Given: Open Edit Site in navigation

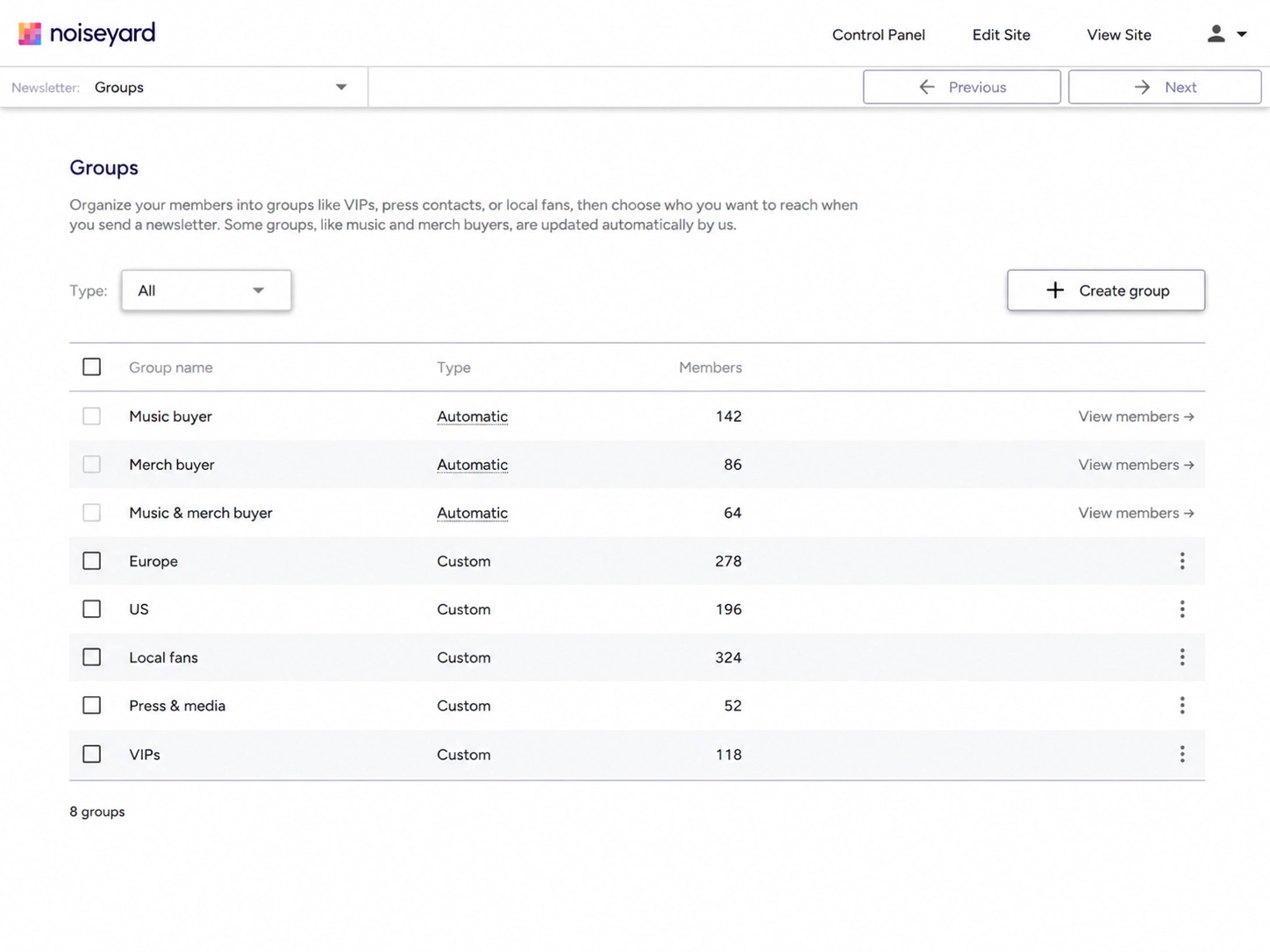Looking at the screenshot, I should coord(1001,35).
